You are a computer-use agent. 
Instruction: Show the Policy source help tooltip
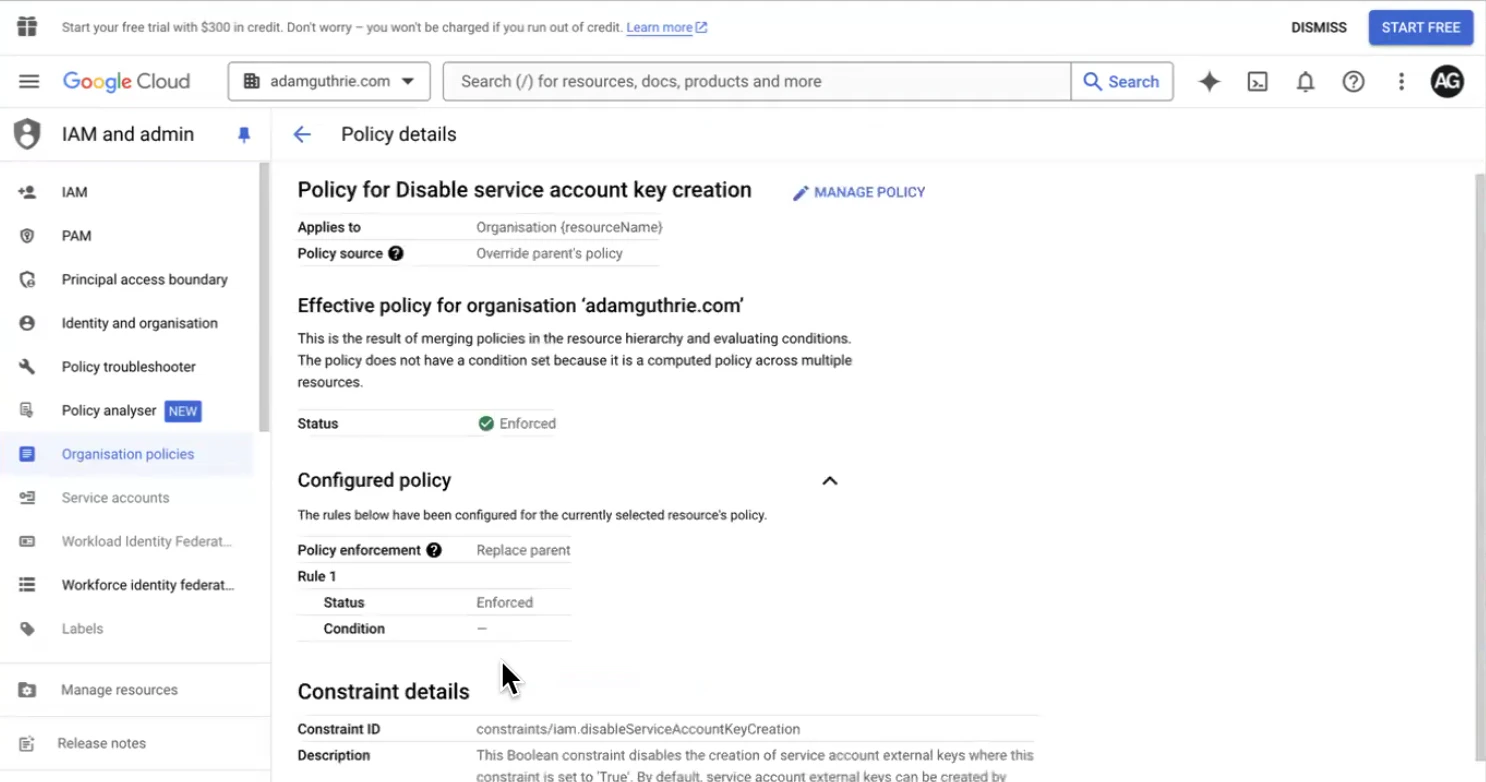395,253
